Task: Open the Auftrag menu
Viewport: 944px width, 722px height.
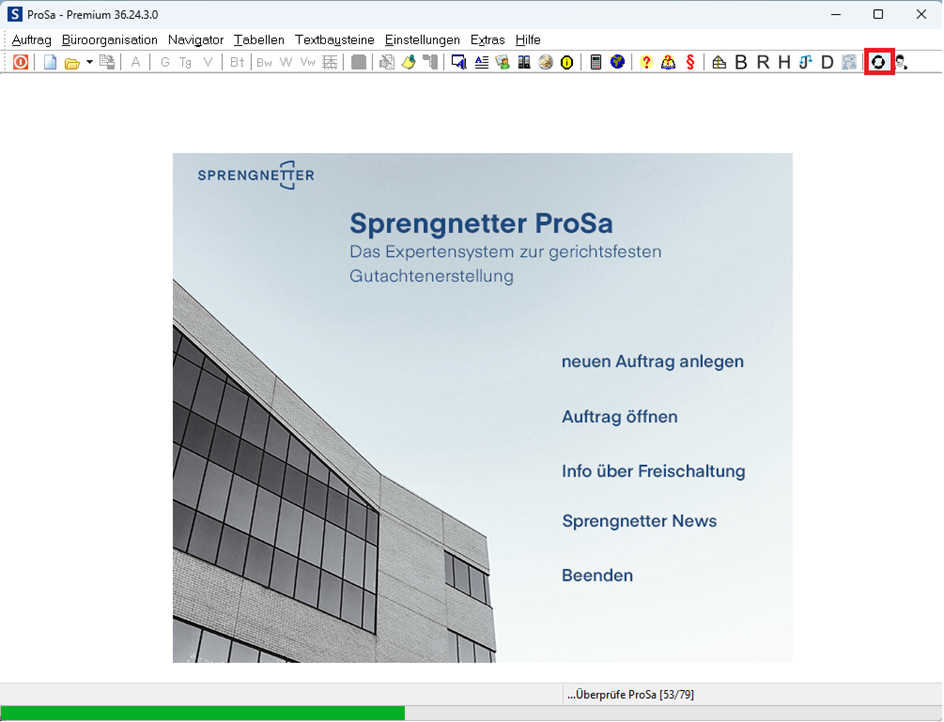Action: pos(31,40)
